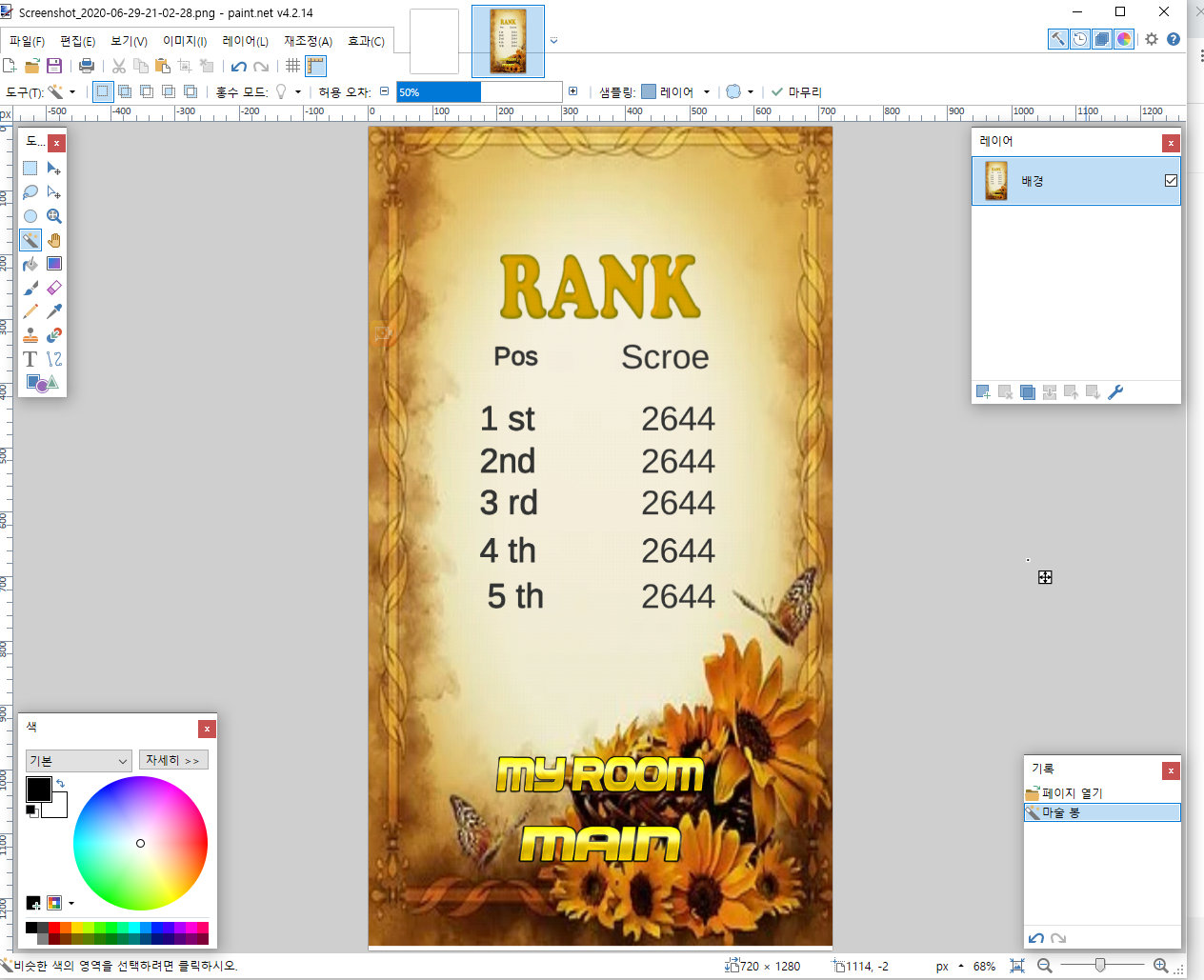Toggle History window visibility button
The image size is (1204, 980).
pos(1079,39)
